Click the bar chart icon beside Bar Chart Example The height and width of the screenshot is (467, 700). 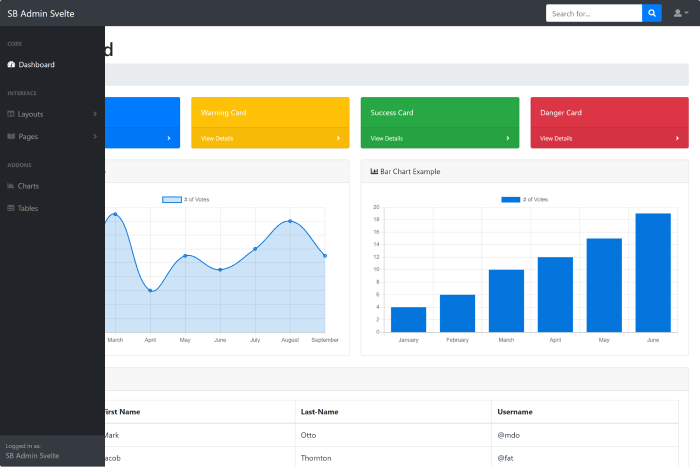pyautogui.click(x=374, y=171)
